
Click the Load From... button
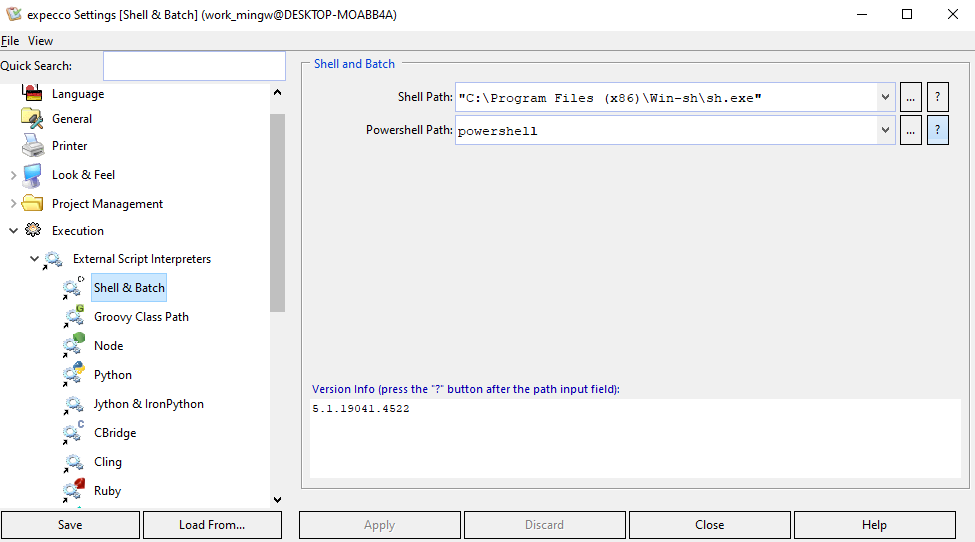pyautogui.click(x=212, y=525)
